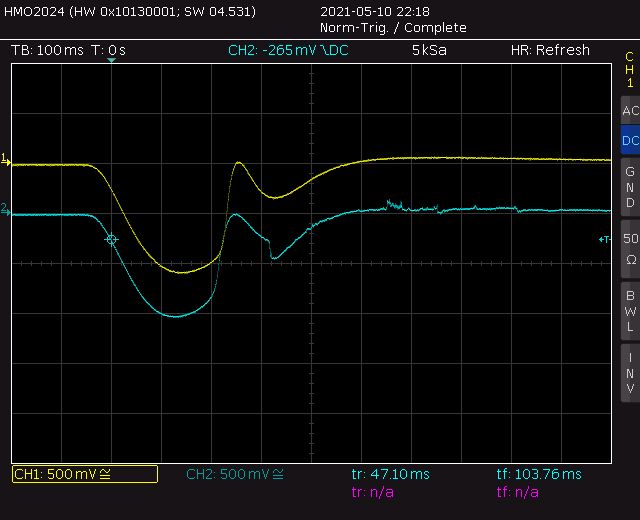Click the 5 kSa sample rate readout

tap(429, 50)
